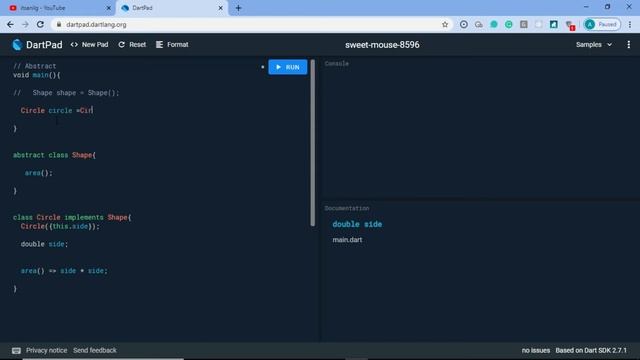Click the extension icon with red badge
Viewport: 640px width, 360px height.
click(x=570, y=25)
